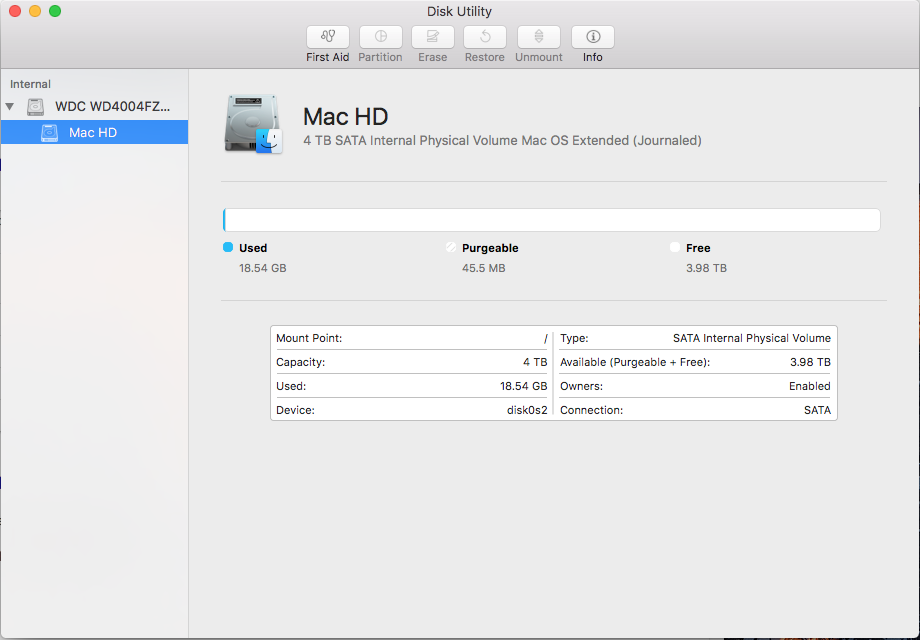
Task: Click the '4 TB SATA Internal Physical Volume' subtitle
Action: (x=502, y=141)
